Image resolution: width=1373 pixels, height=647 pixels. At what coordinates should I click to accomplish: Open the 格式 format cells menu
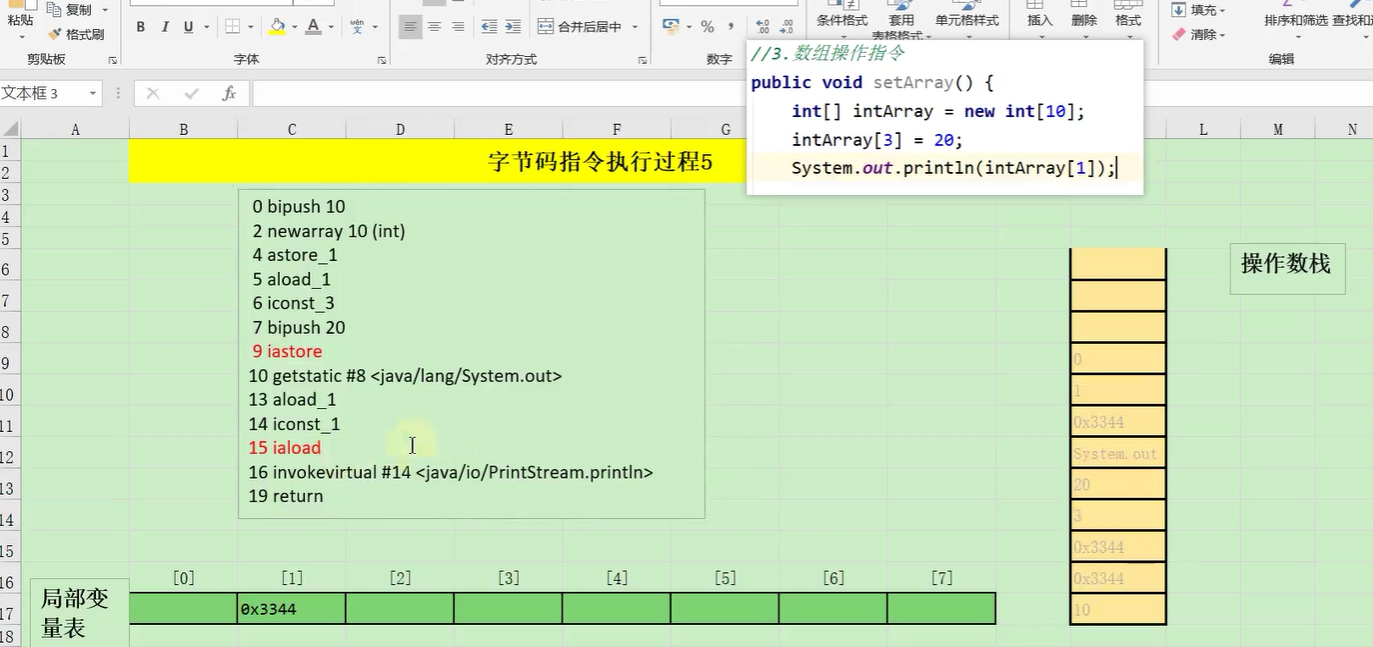[1128, 20]
